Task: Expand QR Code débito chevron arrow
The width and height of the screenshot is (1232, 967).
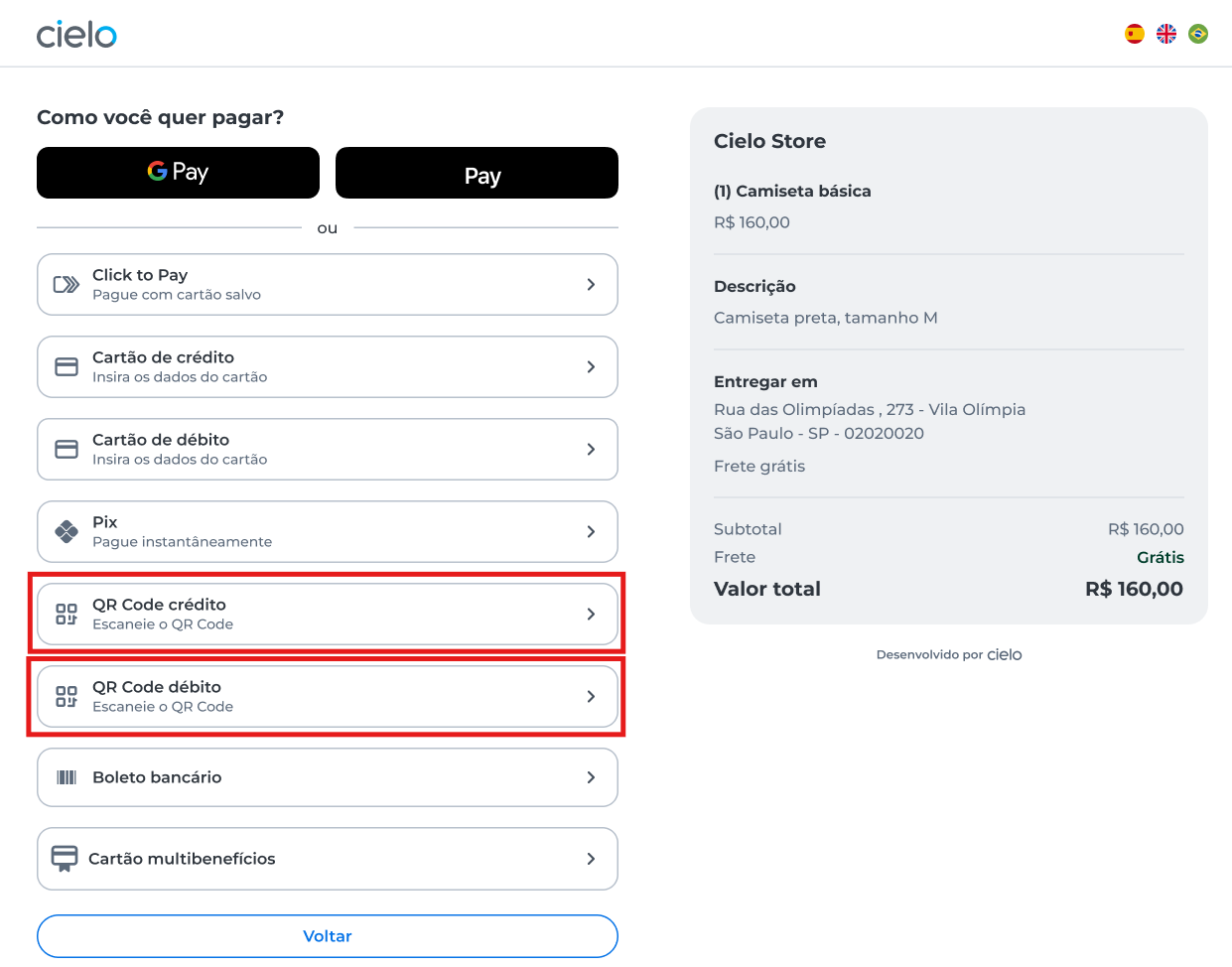Action: pos(591,697)
